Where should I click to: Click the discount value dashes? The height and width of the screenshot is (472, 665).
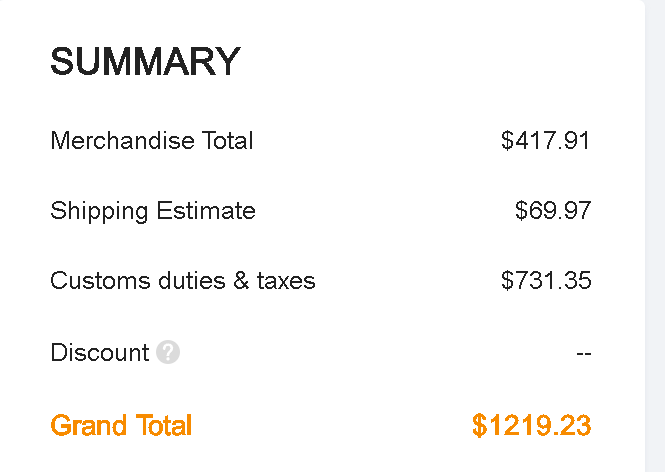[584, 354]
